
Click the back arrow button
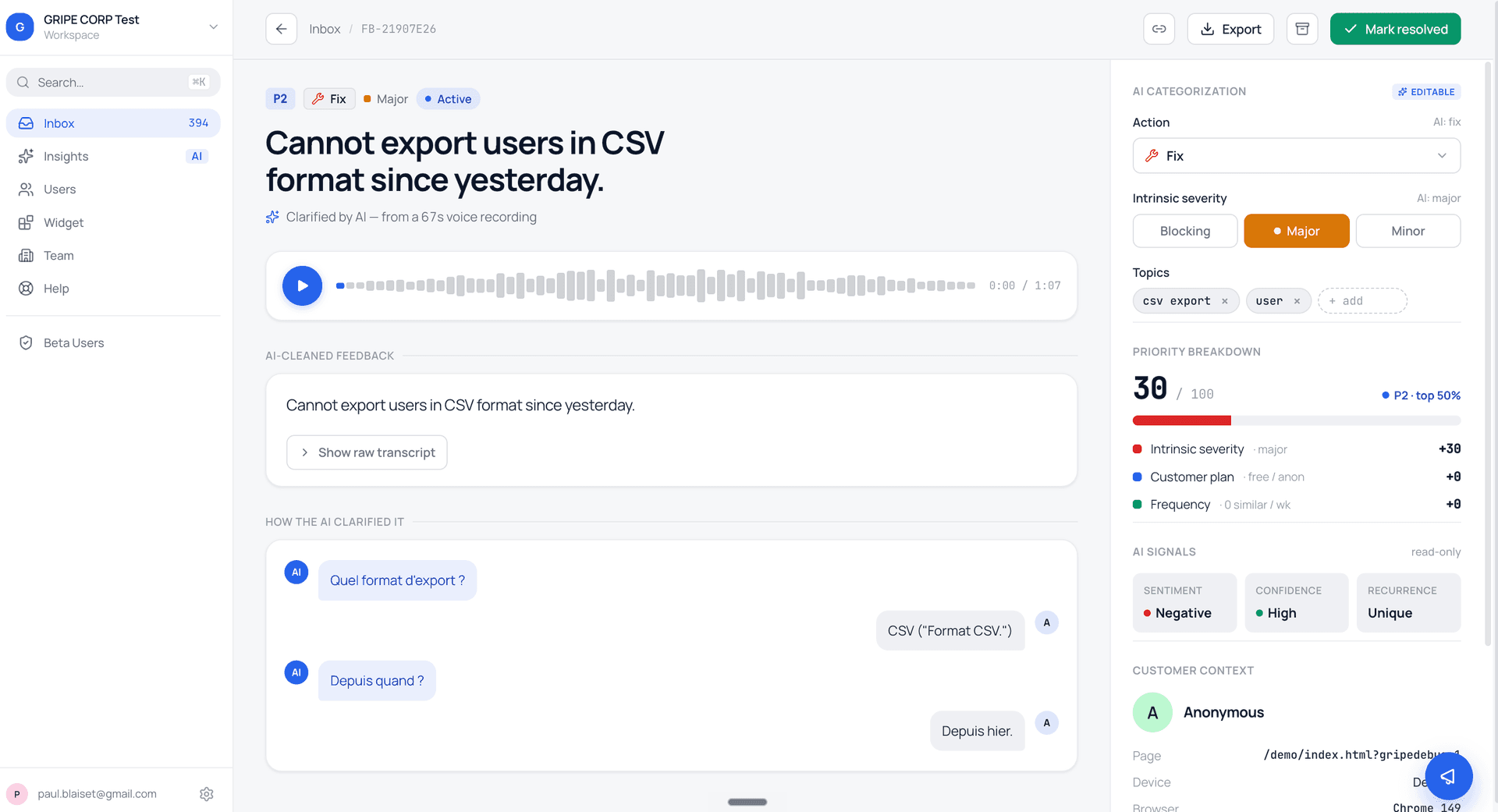281,29
